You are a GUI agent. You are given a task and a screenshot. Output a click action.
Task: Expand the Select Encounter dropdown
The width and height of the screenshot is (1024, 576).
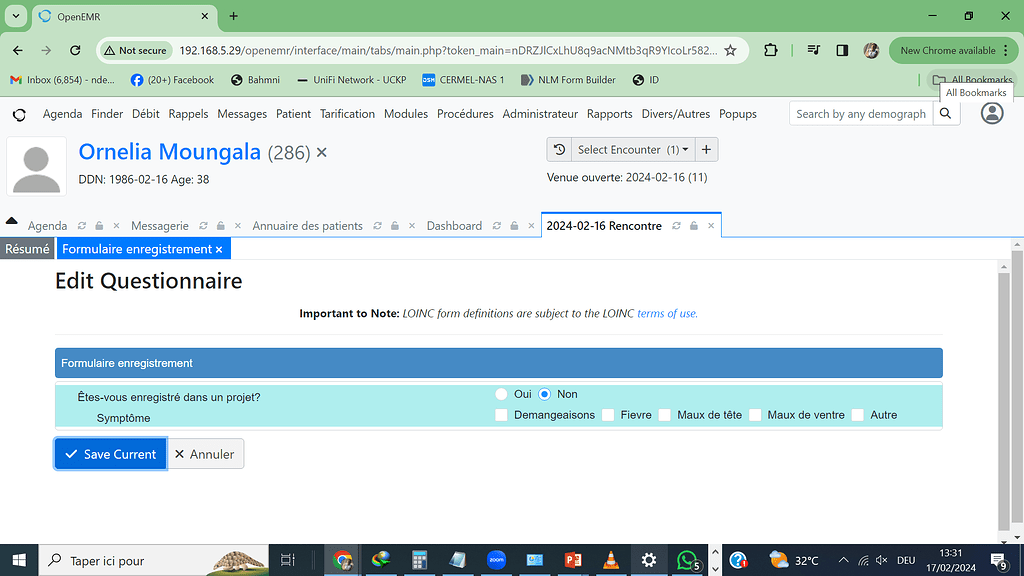click(633, 150)
